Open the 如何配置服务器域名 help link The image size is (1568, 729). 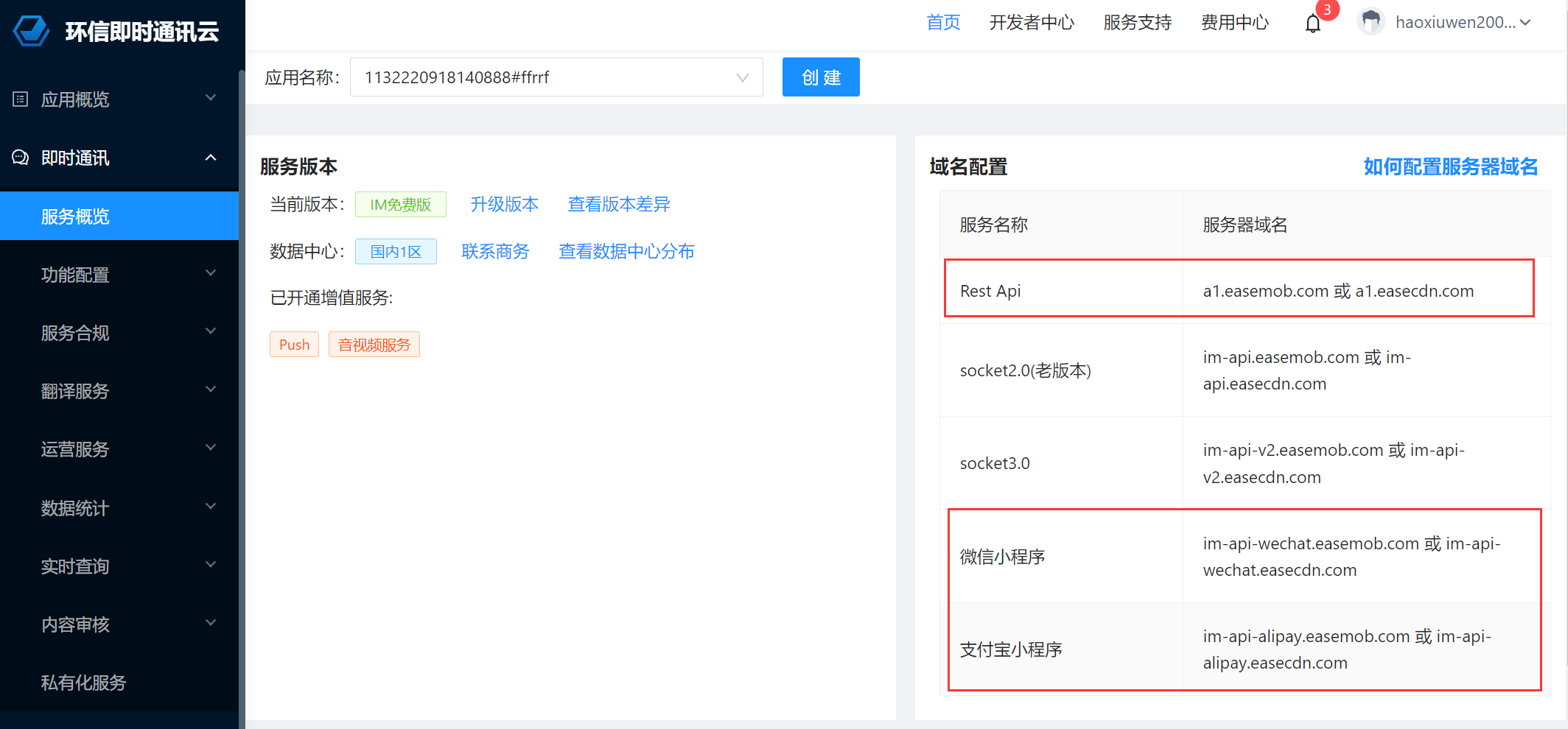click(1451, 166)
